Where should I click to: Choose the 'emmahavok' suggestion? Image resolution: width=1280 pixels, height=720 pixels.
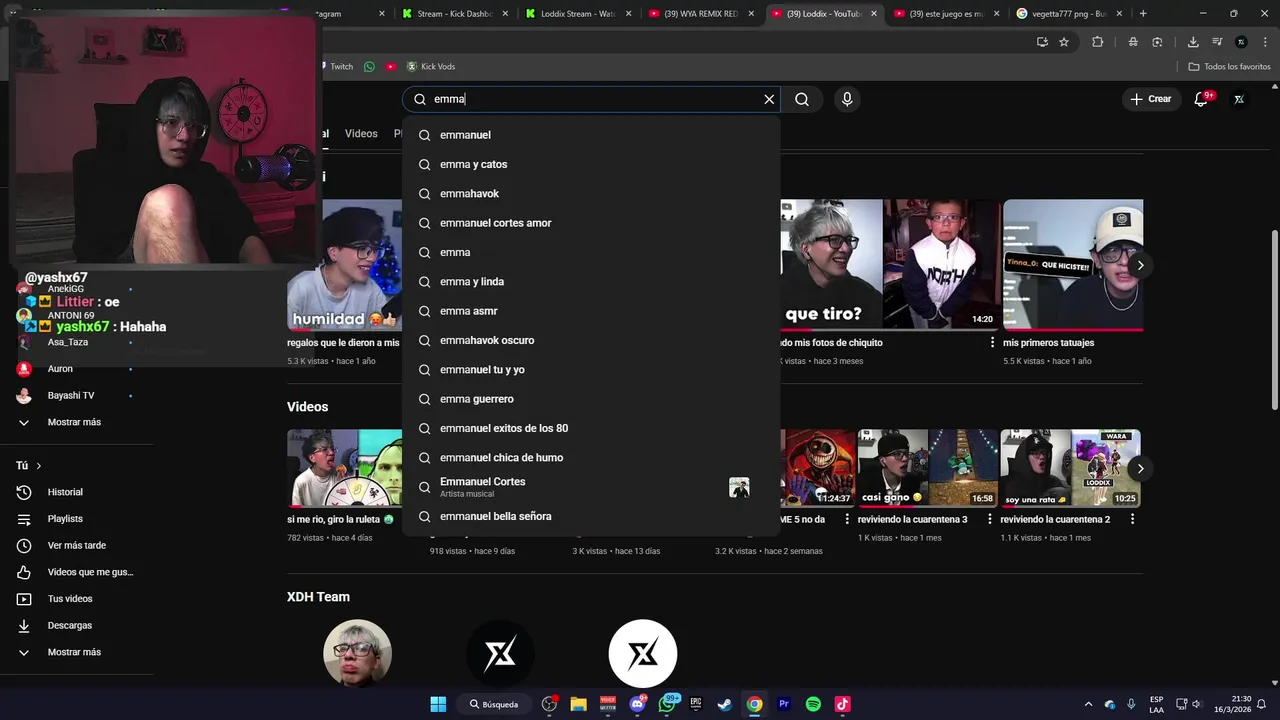tap(591, 194)
